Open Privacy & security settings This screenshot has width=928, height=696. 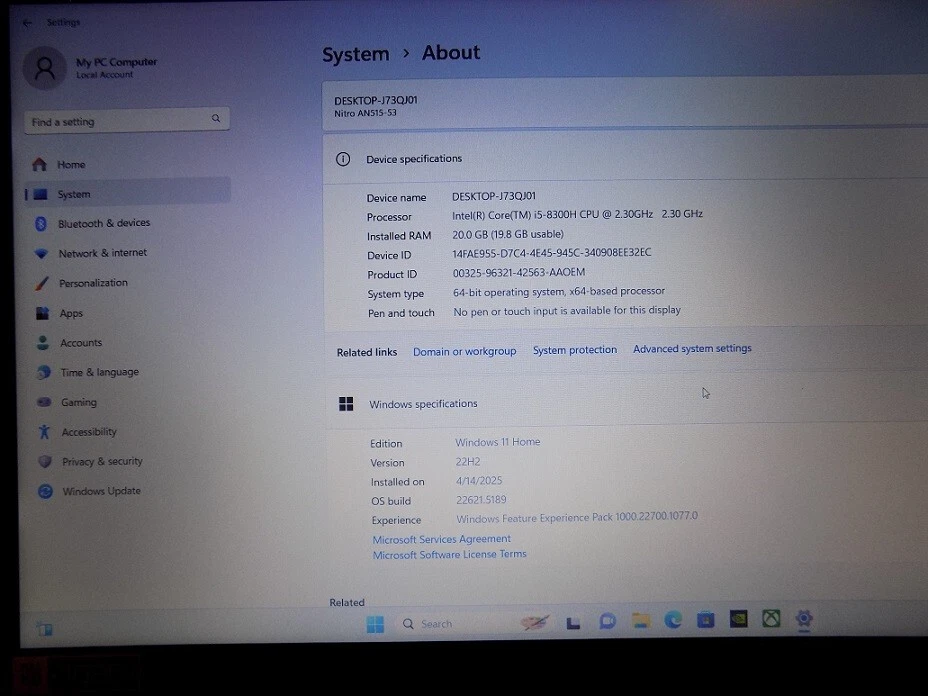[102, 462]
